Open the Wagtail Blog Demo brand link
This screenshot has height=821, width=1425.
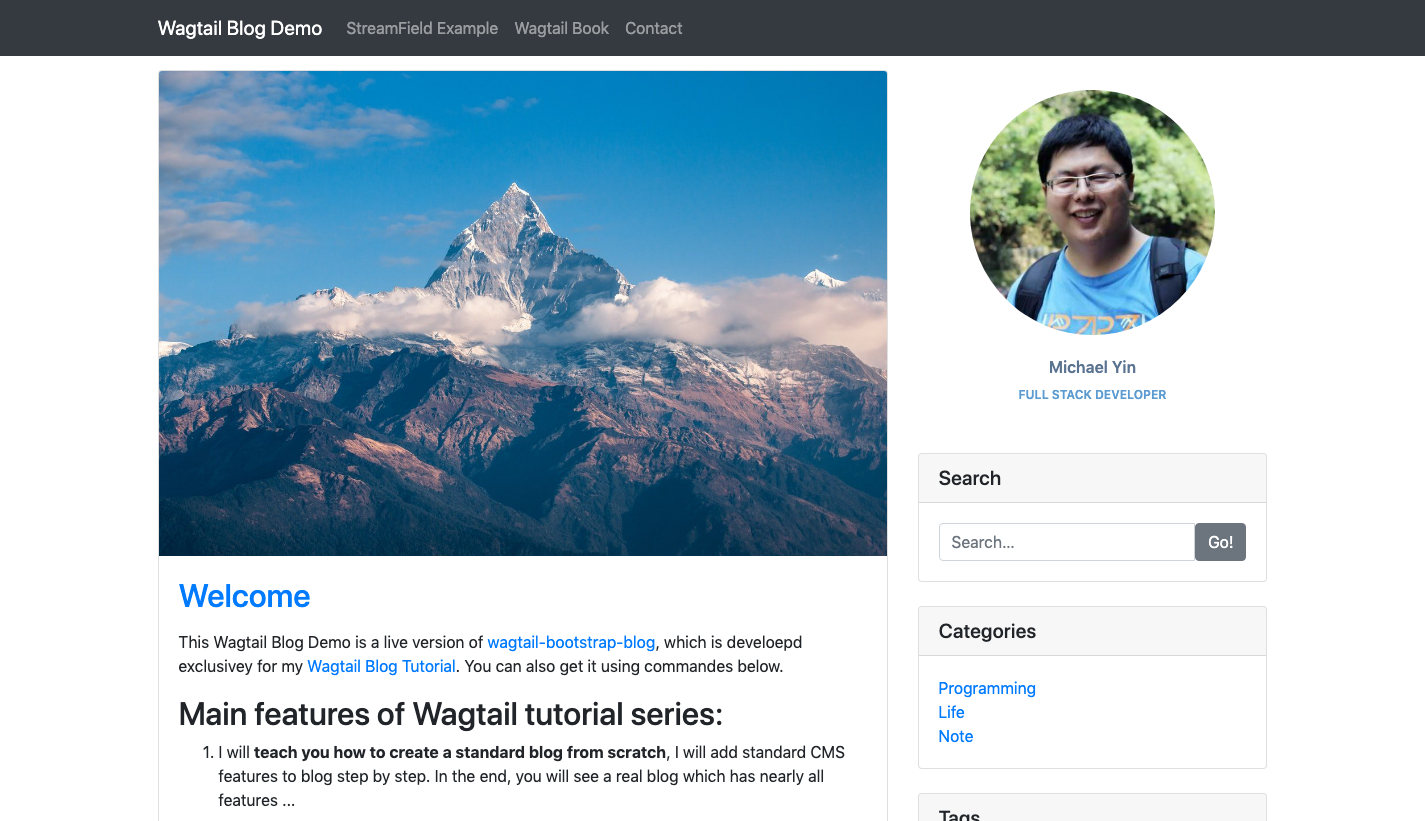(240, 28)
